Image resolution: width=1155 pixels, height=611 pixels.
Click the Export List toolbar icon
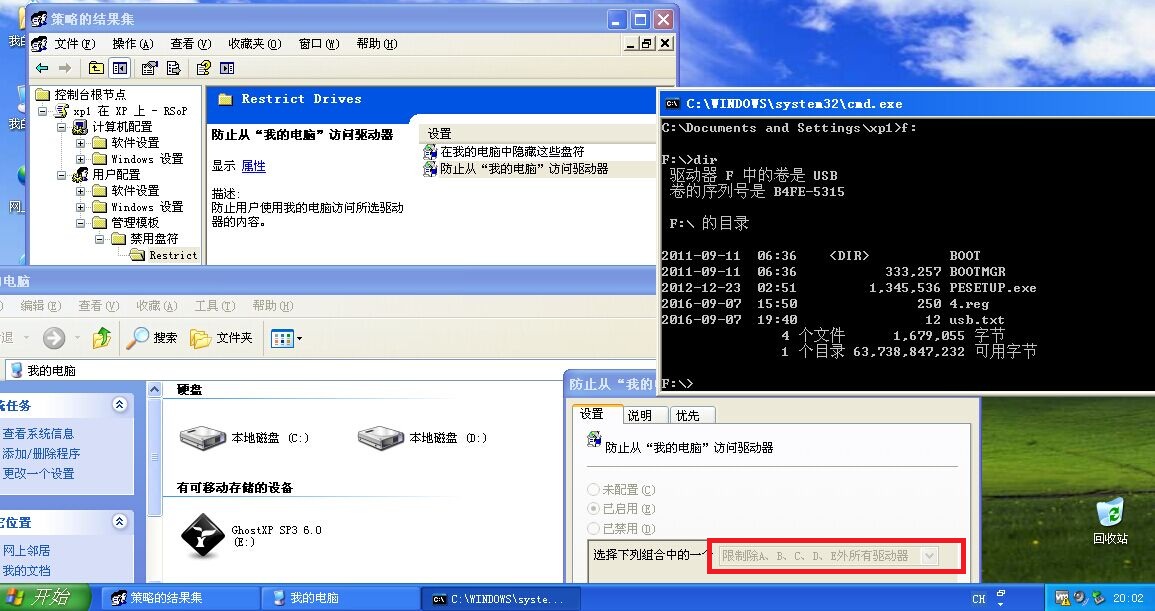(173, 69)
